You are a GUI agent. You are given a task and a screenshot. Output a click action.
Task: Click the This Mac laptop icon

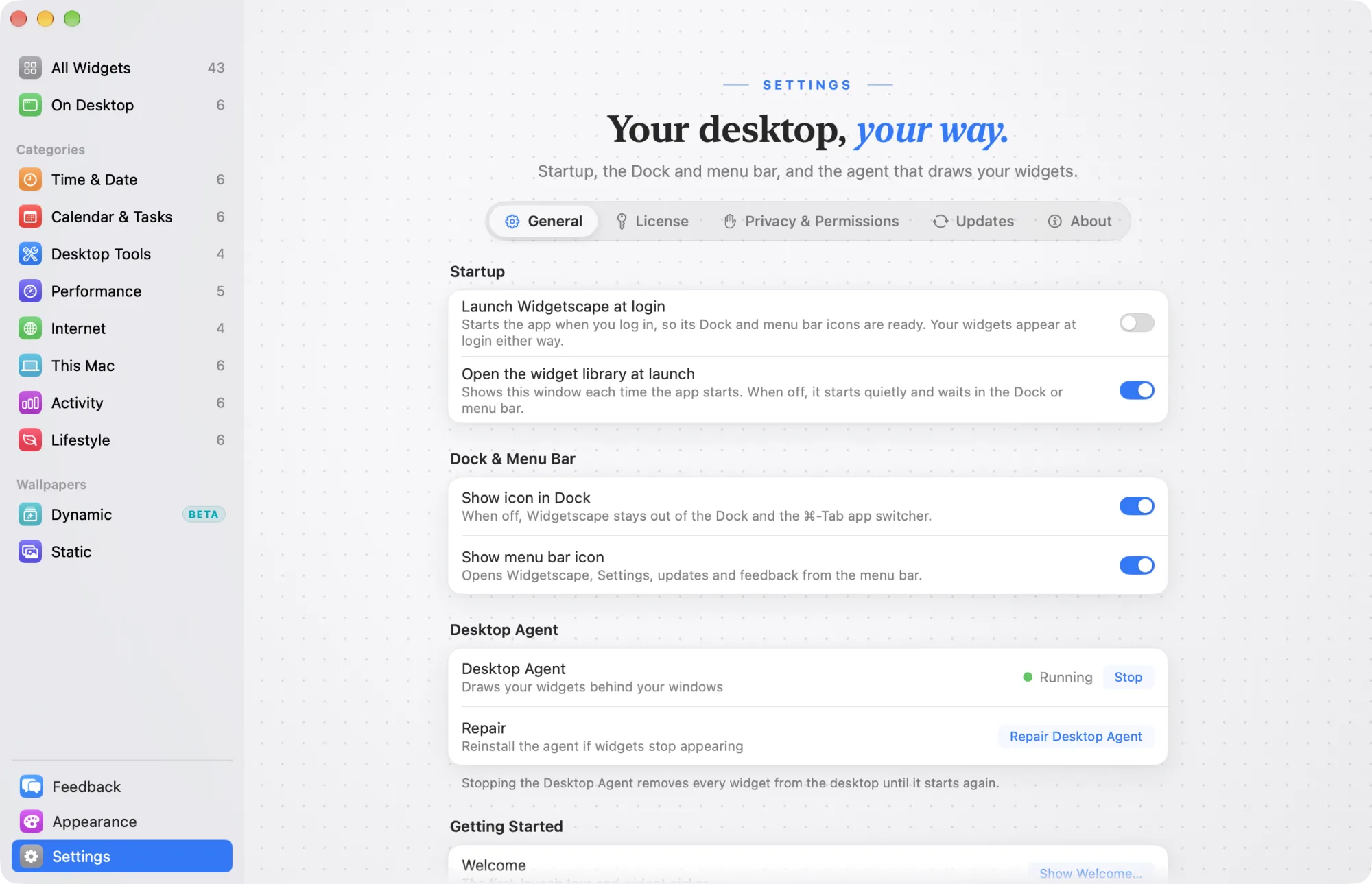click(29, 366)
